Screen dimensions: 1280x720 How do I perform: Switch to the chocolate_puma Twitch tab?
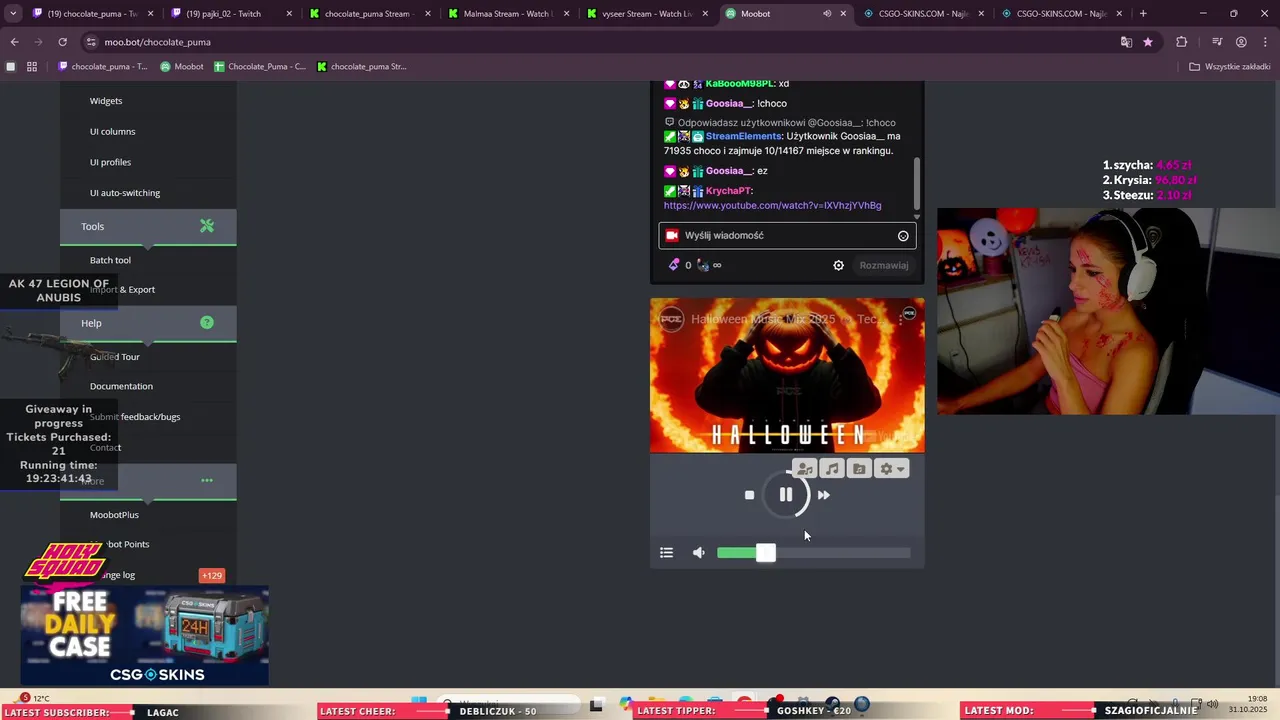tap(92, 14)
